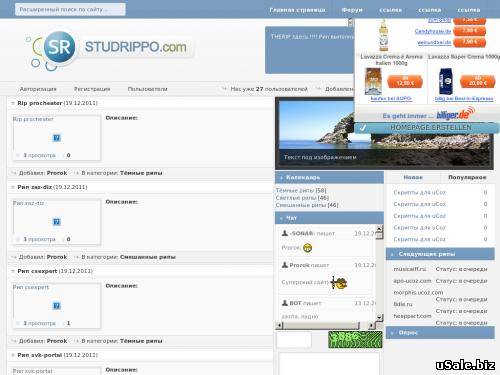Viewport: 500px width, 375px height.
Task: Collapse the Rip procheater entry header
Action: point(13,103)
